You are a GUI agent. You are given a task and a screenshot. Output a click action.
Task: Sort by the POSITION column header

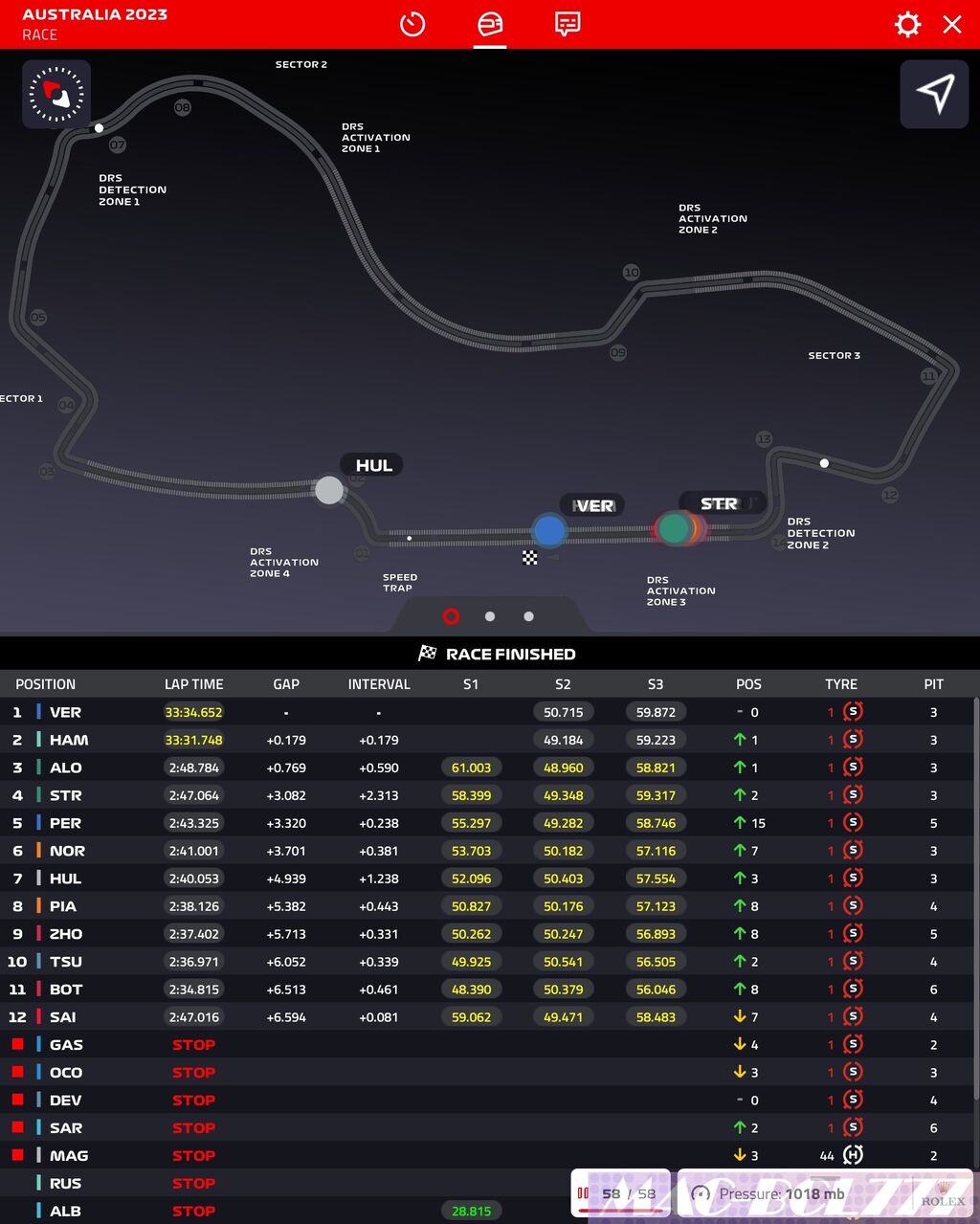point(45,684)
